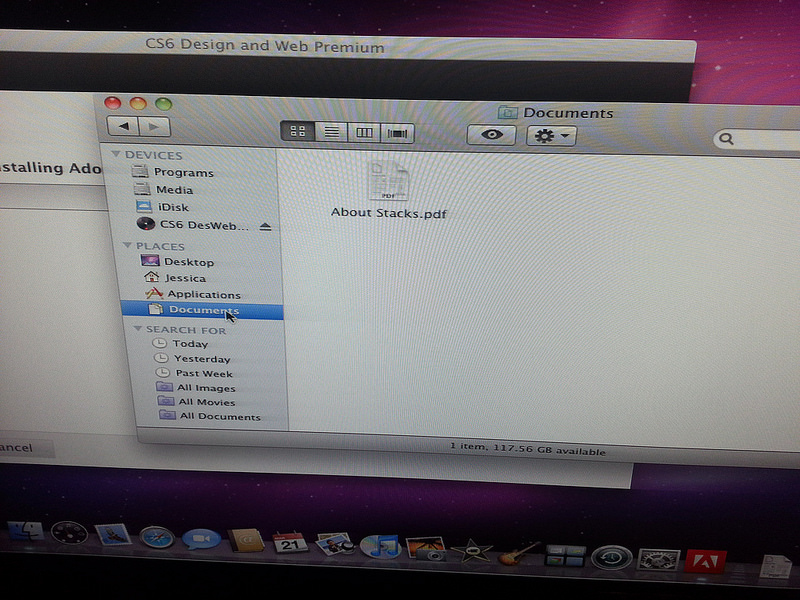Click "1 item, 117.56 GB available" status text
This screenshot has width=800, height=600.
(528, 449)
